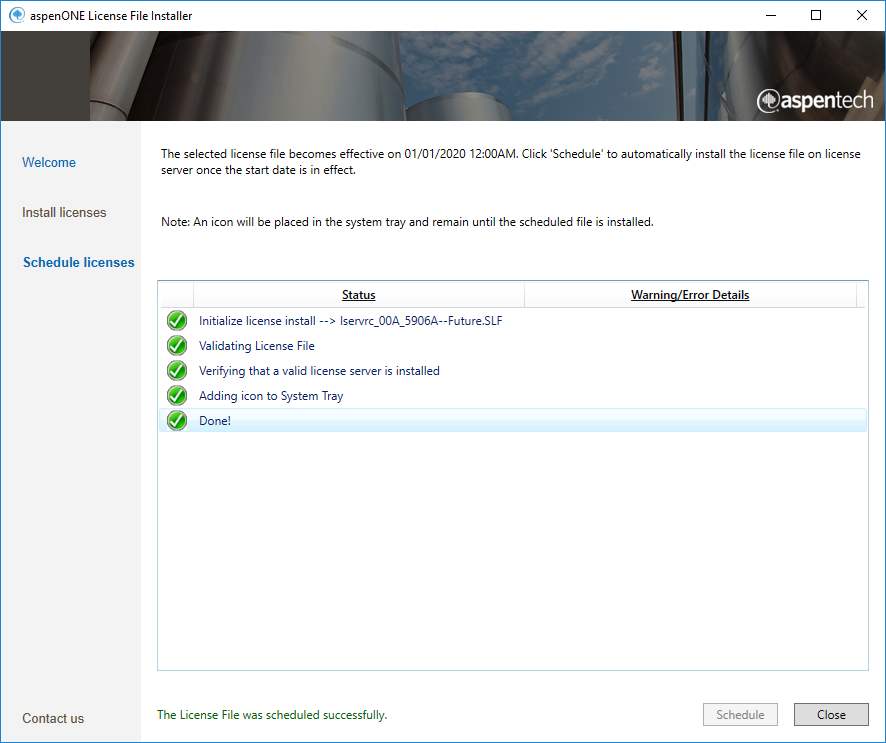Click the aspenONE app icon in title bar

(16, 16)
